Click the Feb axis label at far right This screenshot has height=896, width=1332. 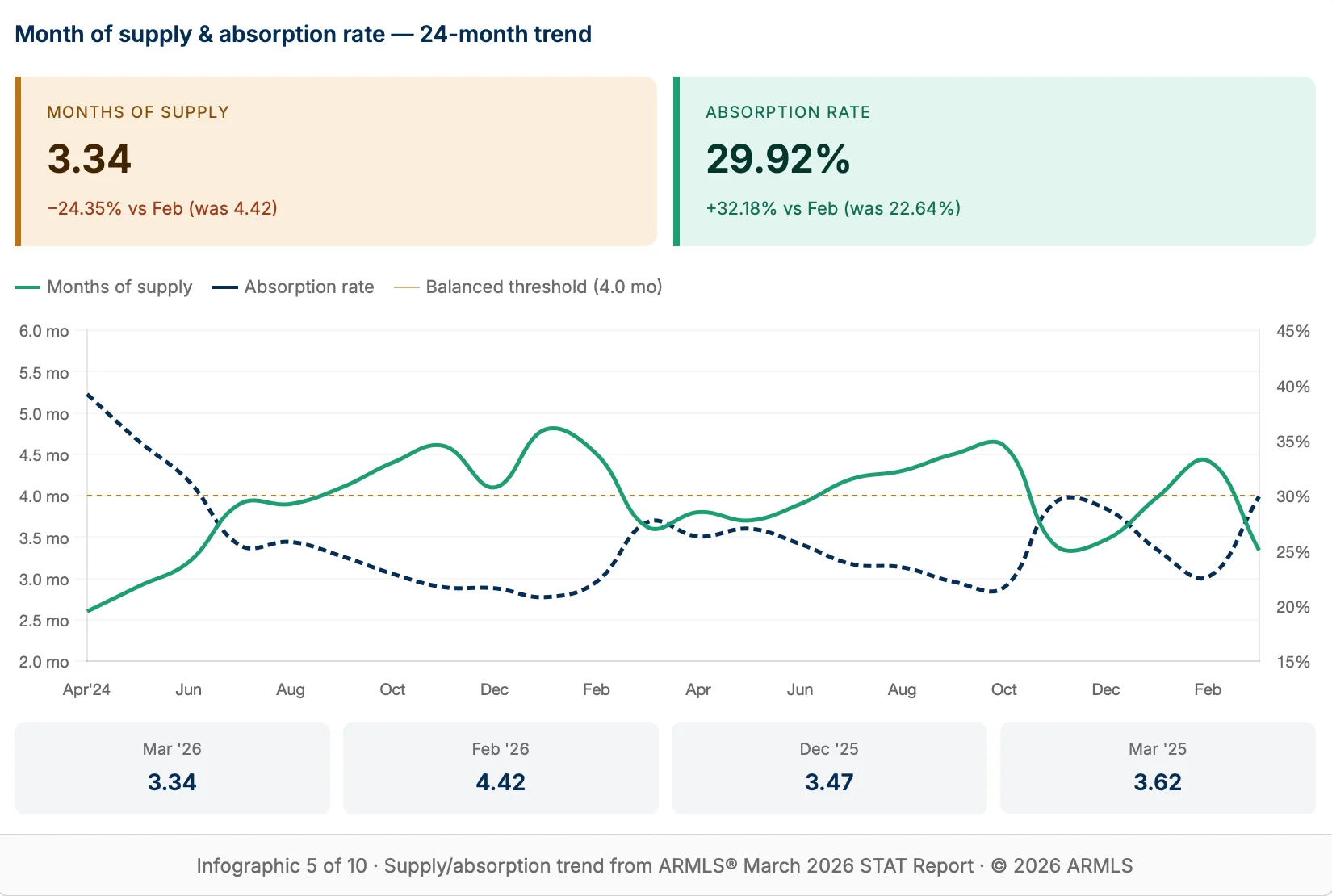pyautogui.click(x=1208, y=690)
